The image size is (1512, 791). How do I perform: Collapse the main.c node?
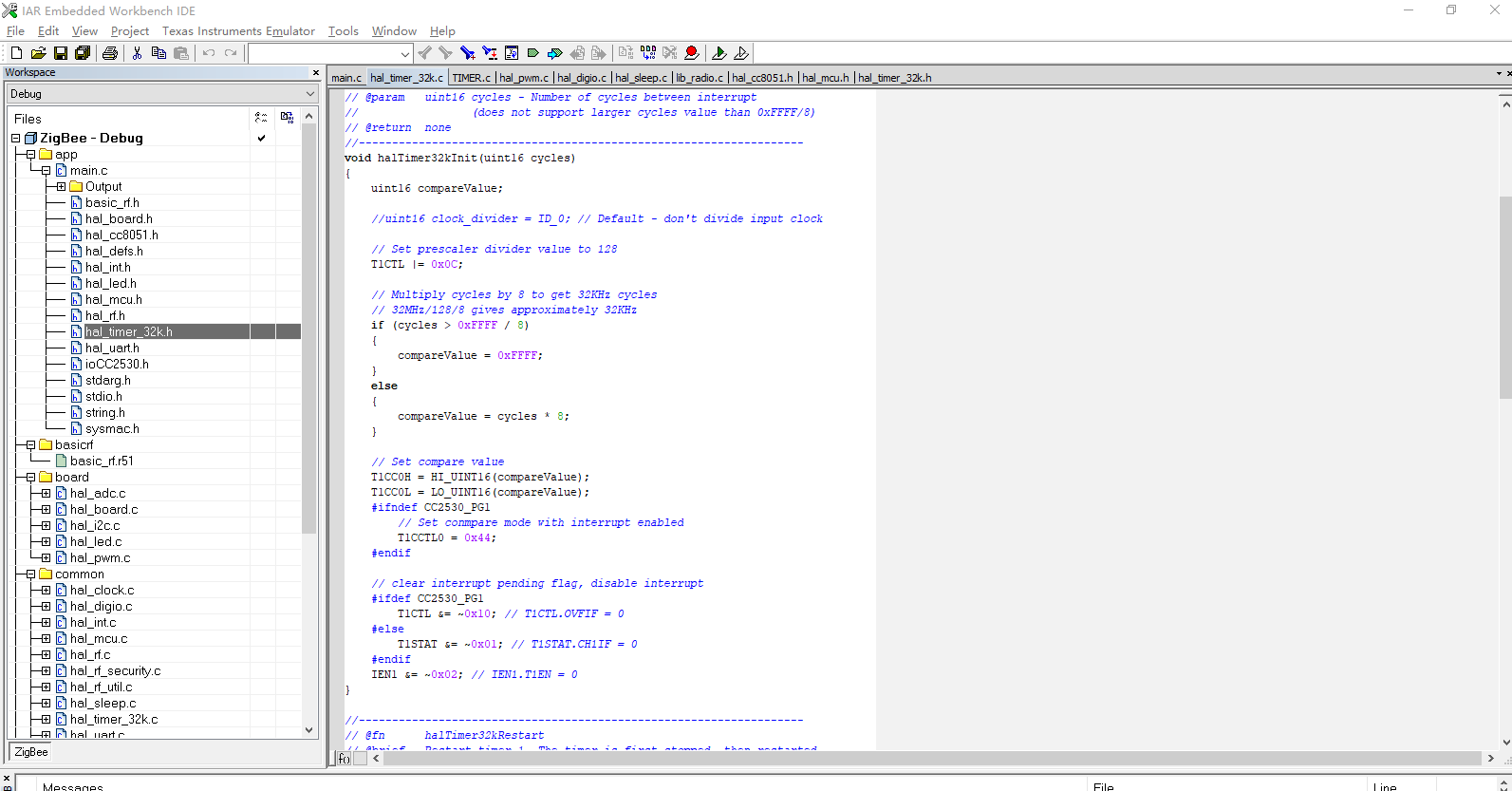(46, 170)
